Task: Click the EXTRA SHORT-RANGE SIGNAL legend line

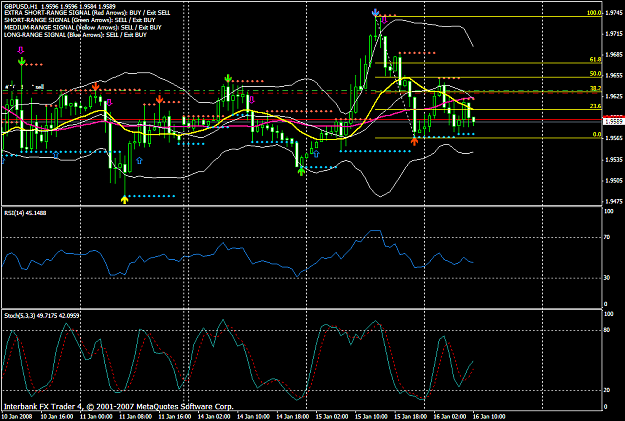Action: pos(87,13)
